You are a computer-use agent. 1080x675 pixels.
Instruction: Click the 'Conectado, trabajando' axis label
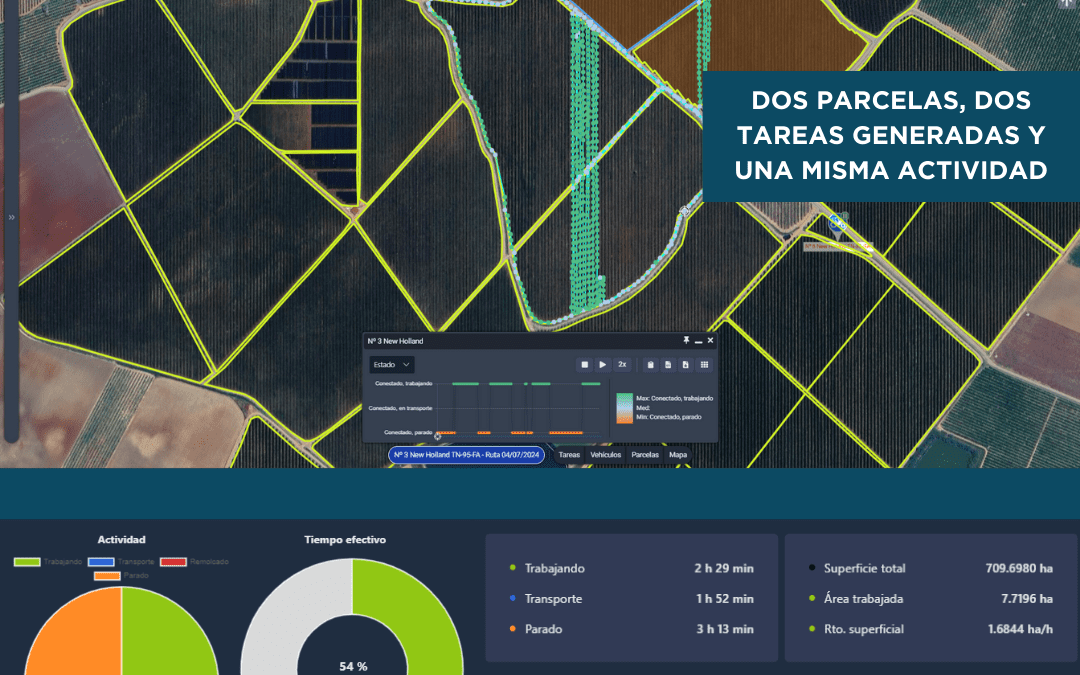pyautogui.click(x=404, y=383)
